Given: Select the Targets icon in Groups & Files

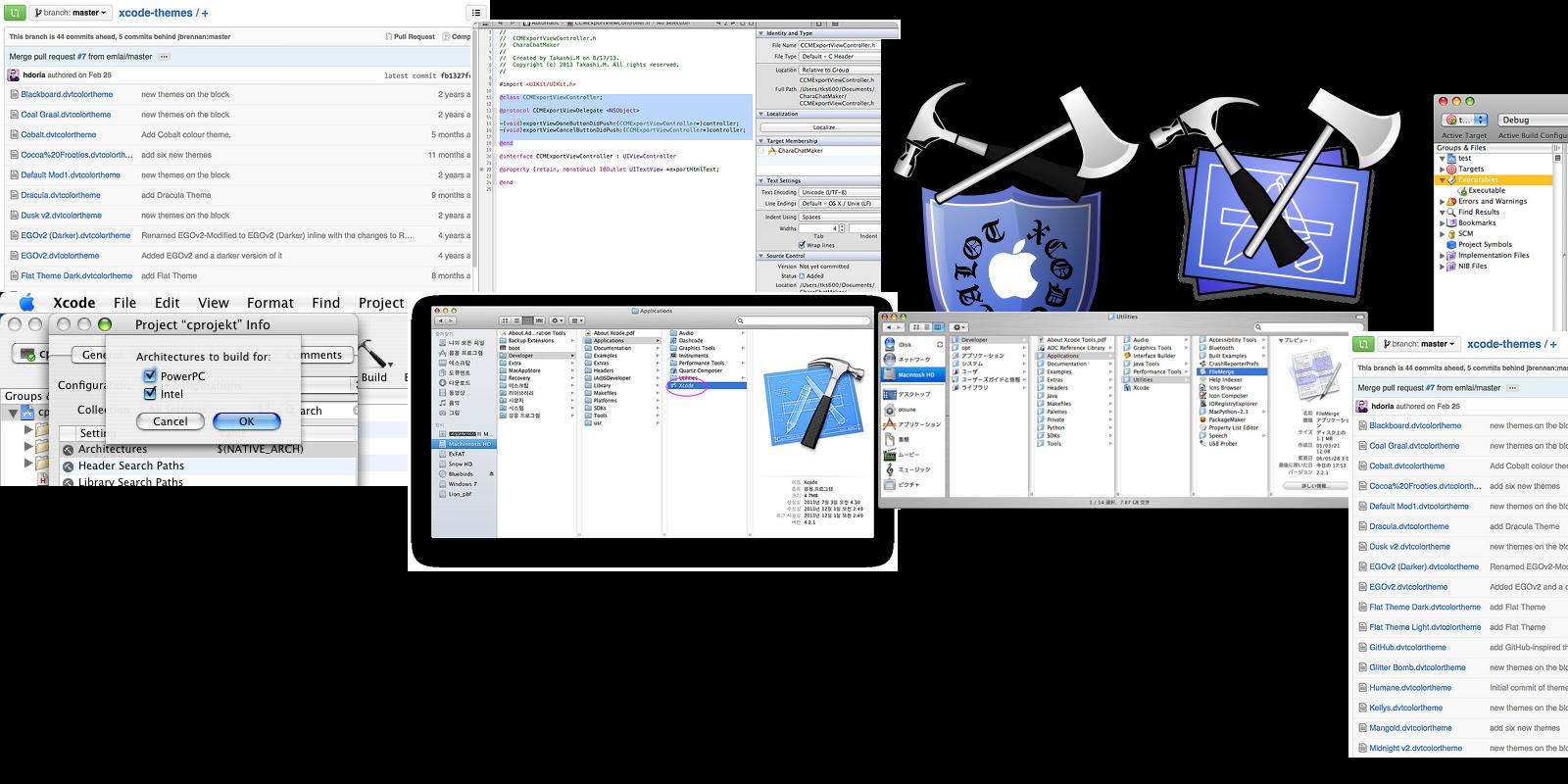Looking at the screenshot, I should pyautogui.click(x=1452, y=169).
